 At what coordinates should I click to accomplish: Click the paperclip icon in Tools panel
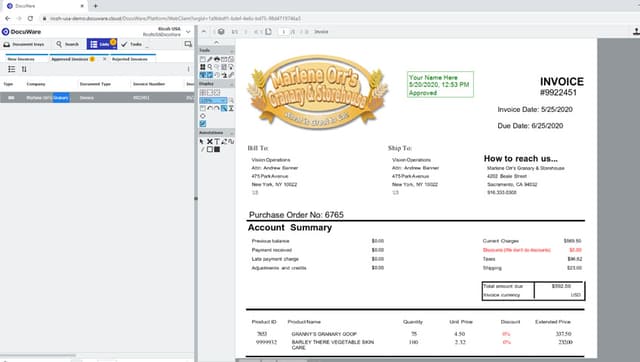(231, 75)
